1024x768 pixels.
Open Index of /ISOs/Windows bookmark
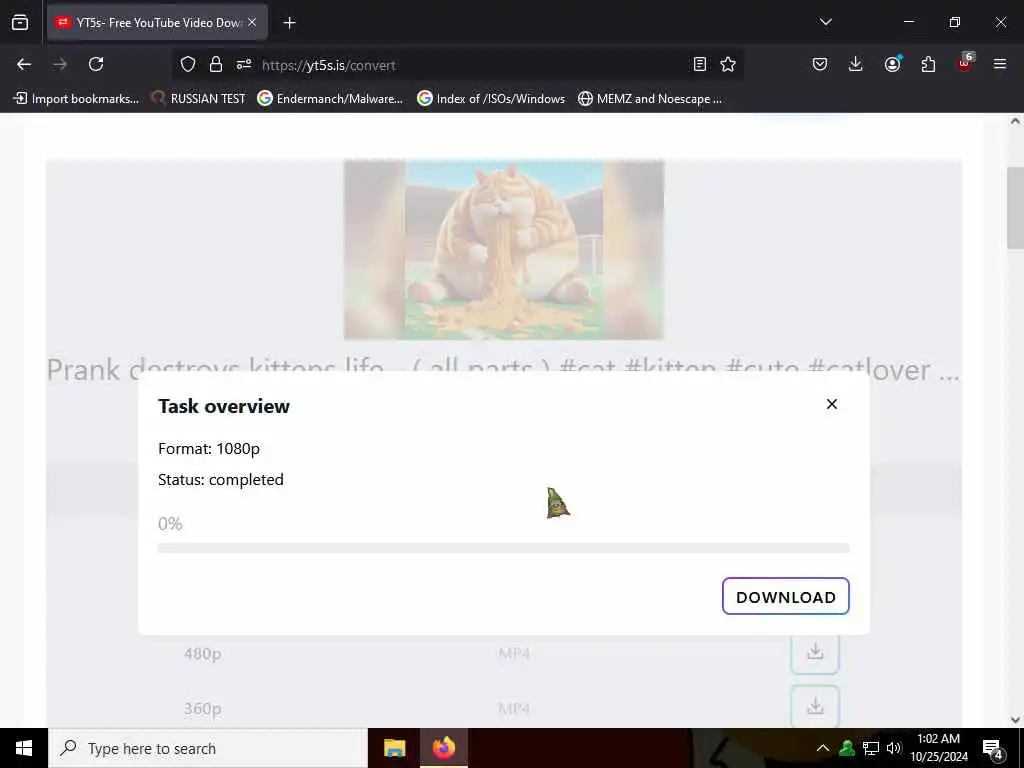click(x=491, y=99)
